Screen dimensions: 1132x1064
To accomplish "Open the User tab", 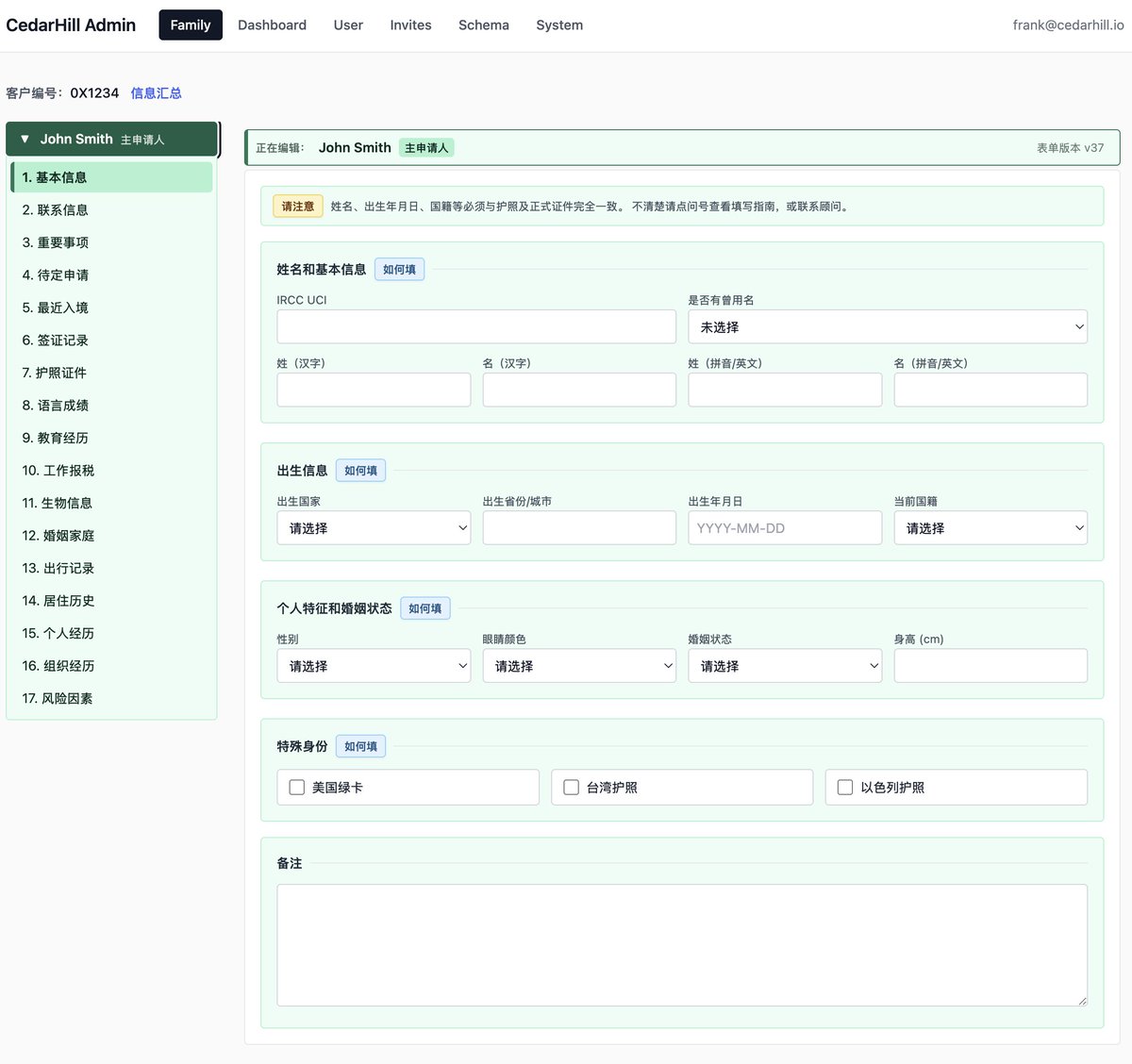I will click(x=348, y=25).
